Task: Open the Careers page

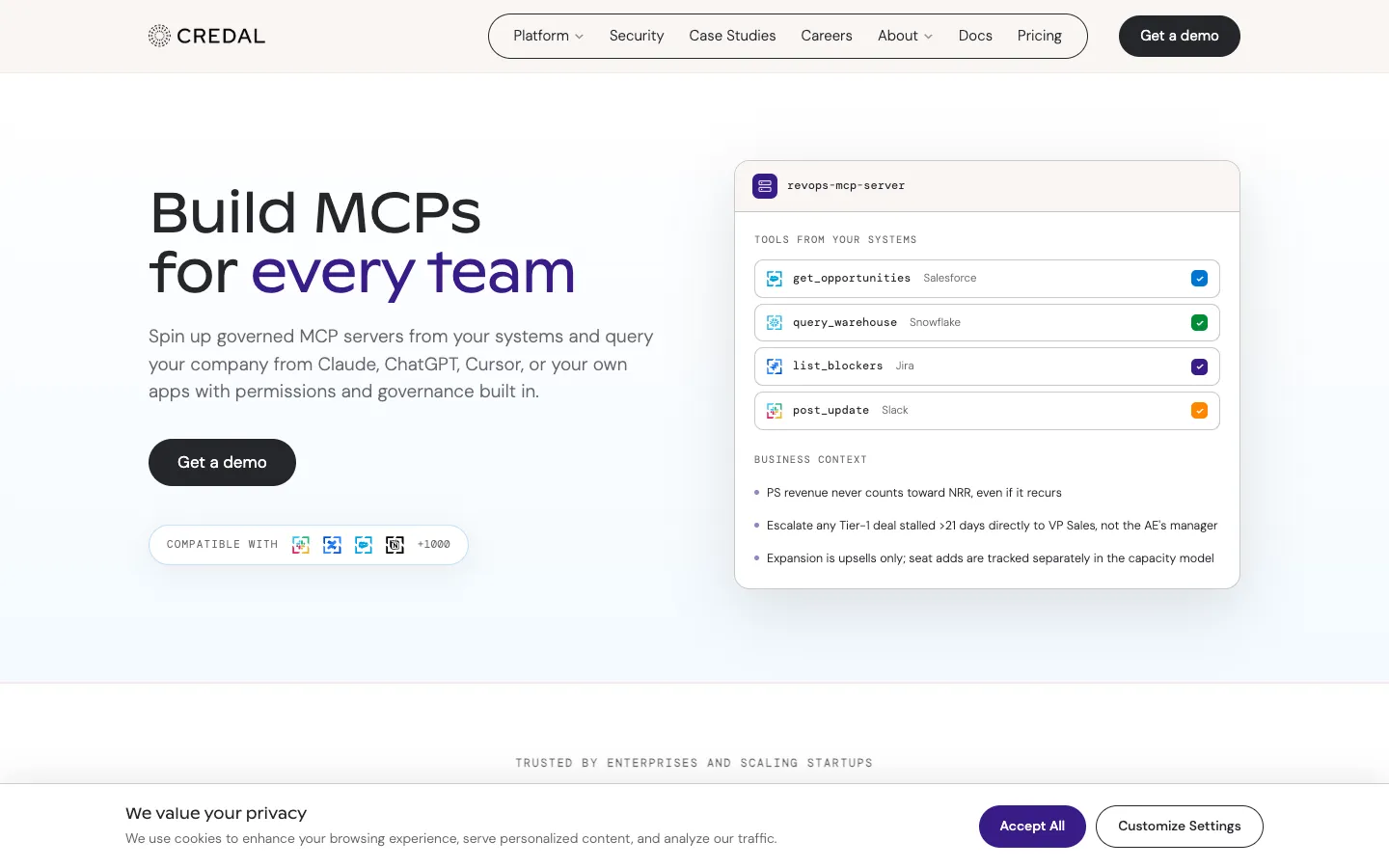Action: click(827, 36)
